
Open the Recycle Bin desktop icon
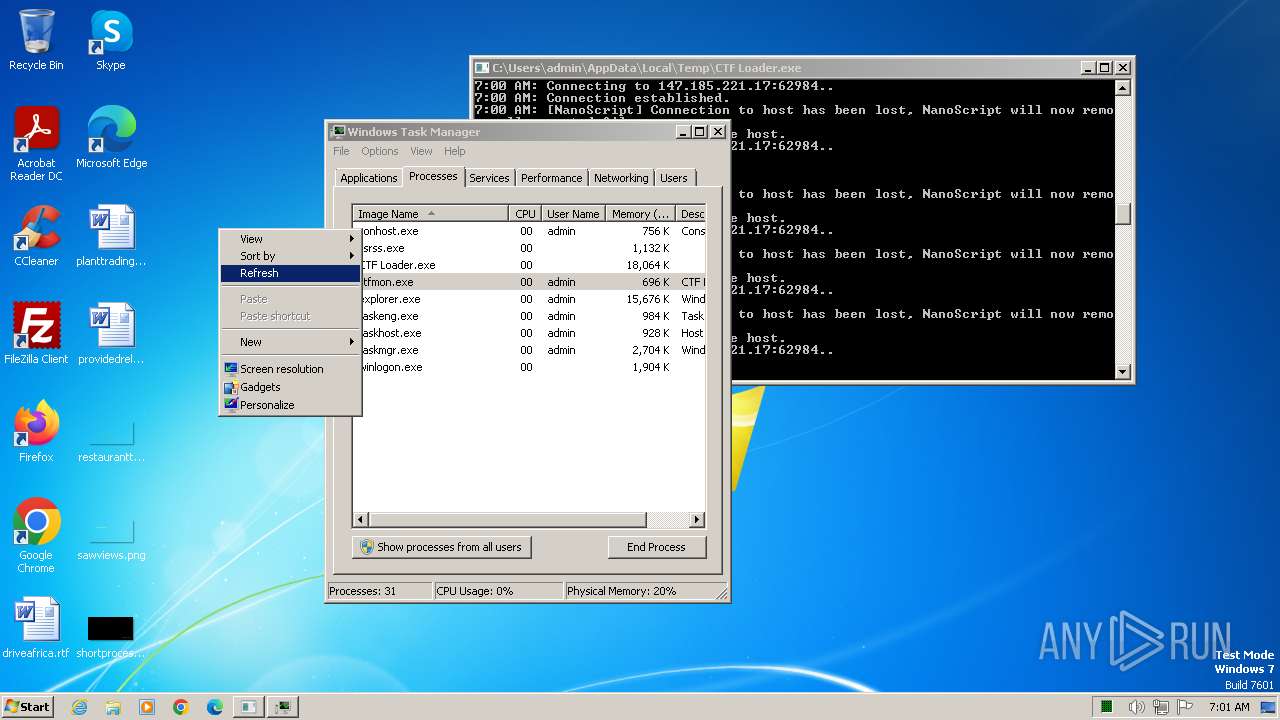click(x=36, y=40)
